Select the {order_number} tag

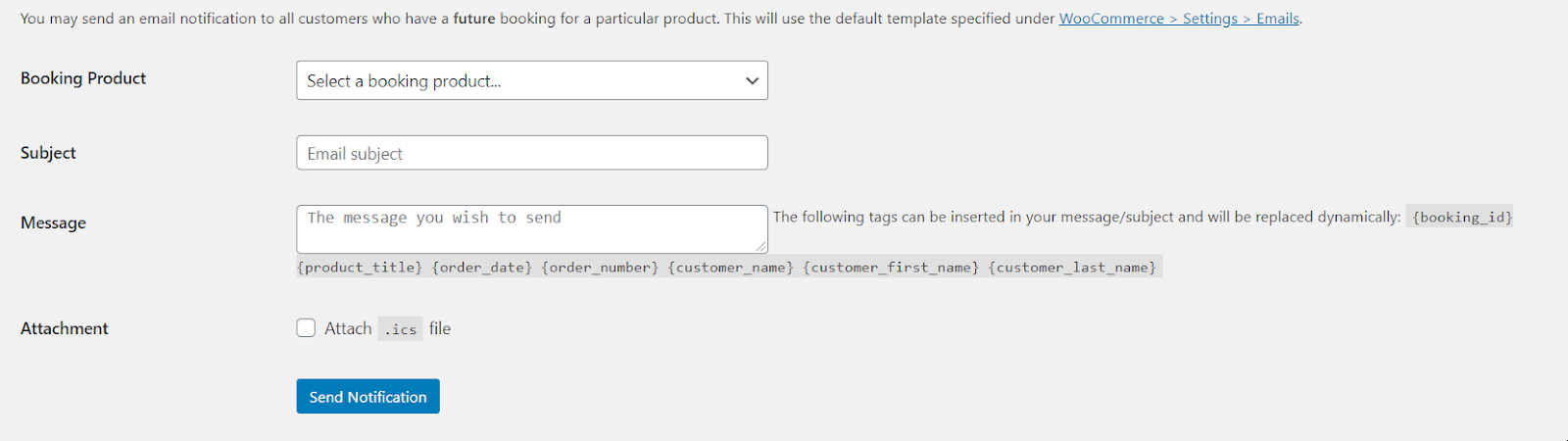(600, 268)
